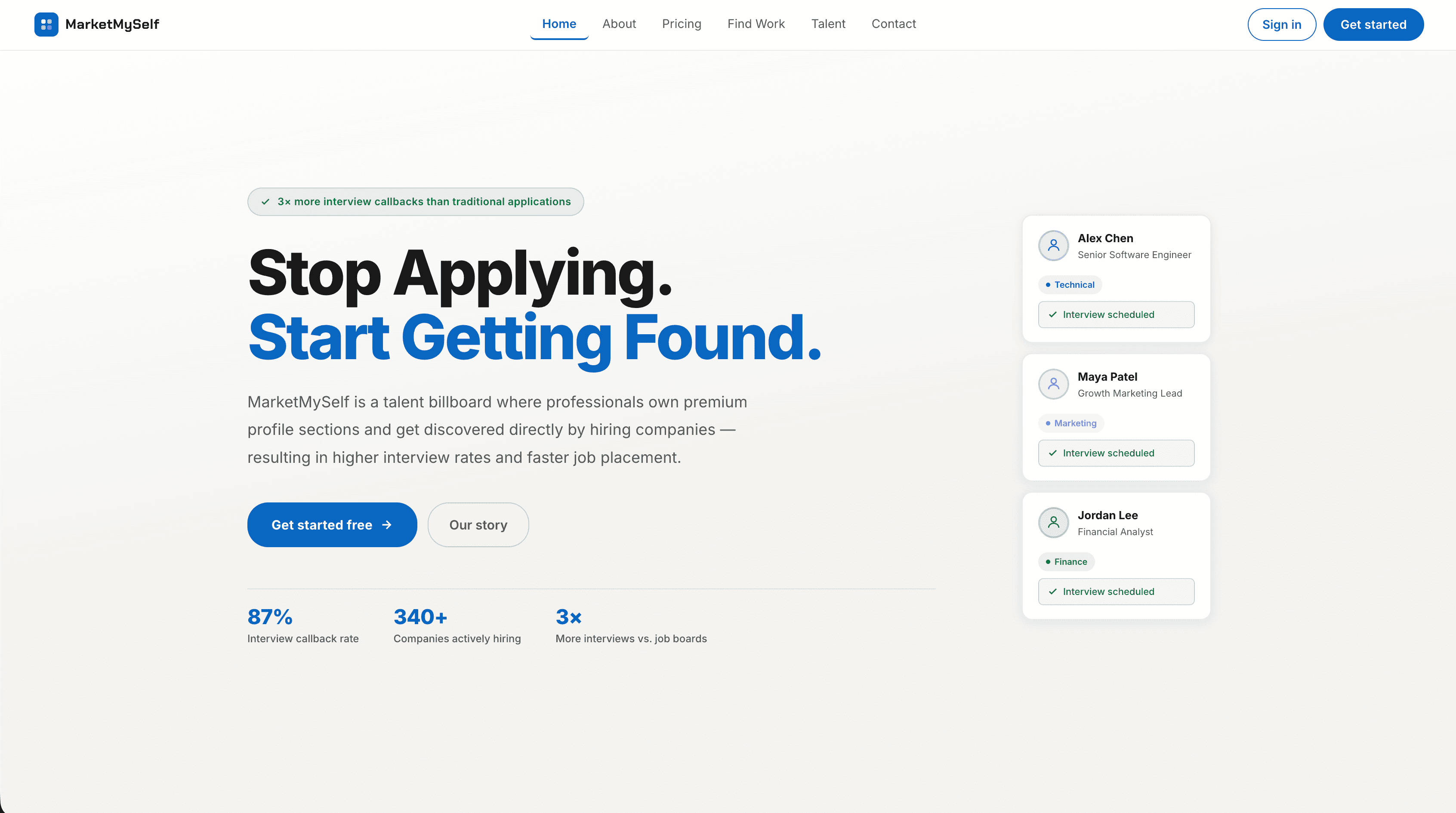Select the Alex Chen name

(x=1105, y=238)
